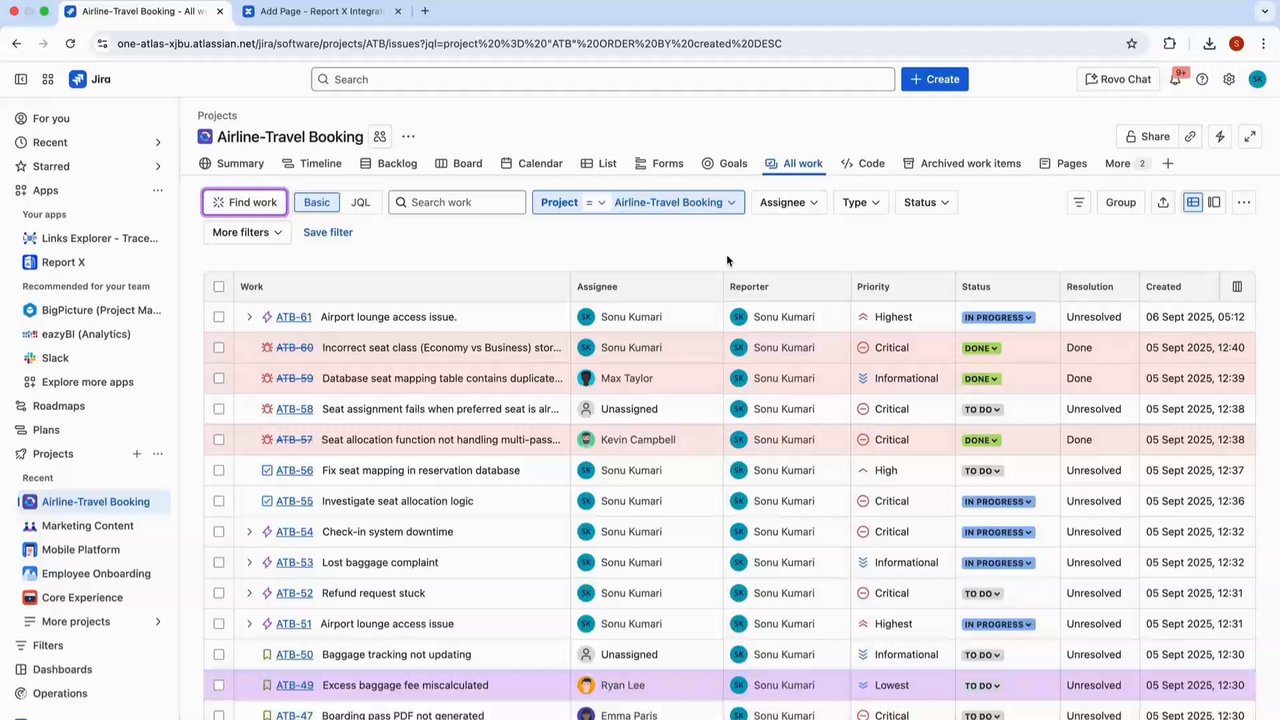This screenshot has width=1280, height=720.
Task: Reload the page in the browser toolbar
Action: (70, 43)
